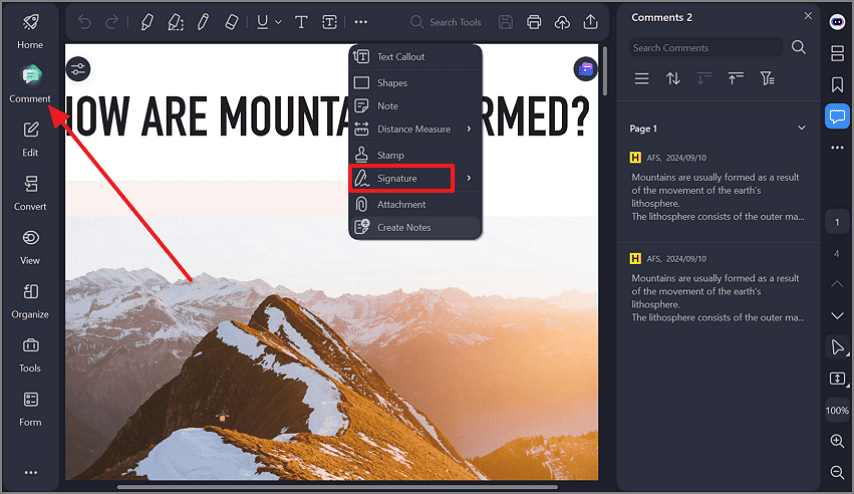Screen dimensions: 854x494
Task: Go to the previous page arrow
Action: pos(837,284)
